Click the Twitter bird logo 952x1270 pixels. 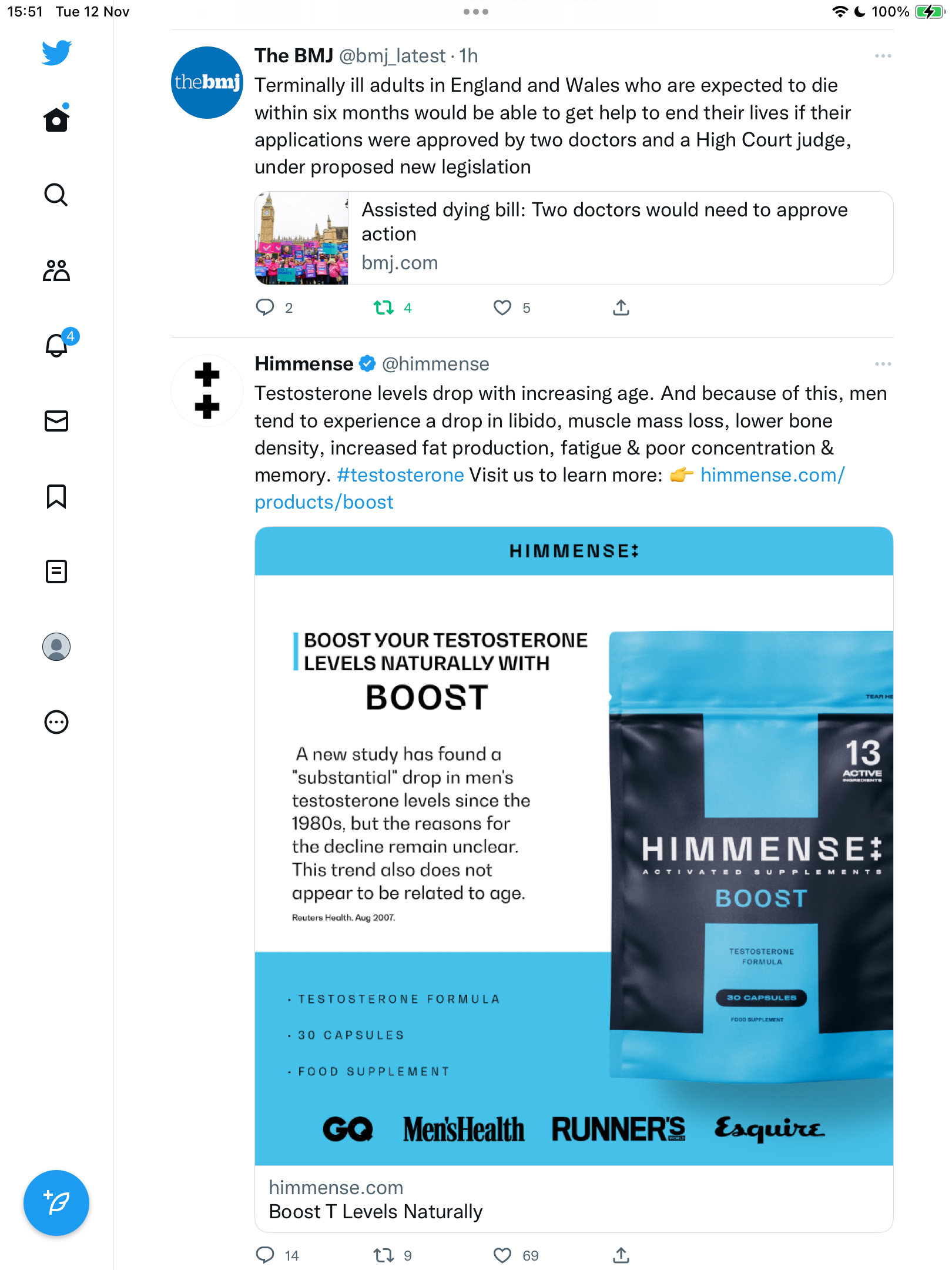click(56, 52)
